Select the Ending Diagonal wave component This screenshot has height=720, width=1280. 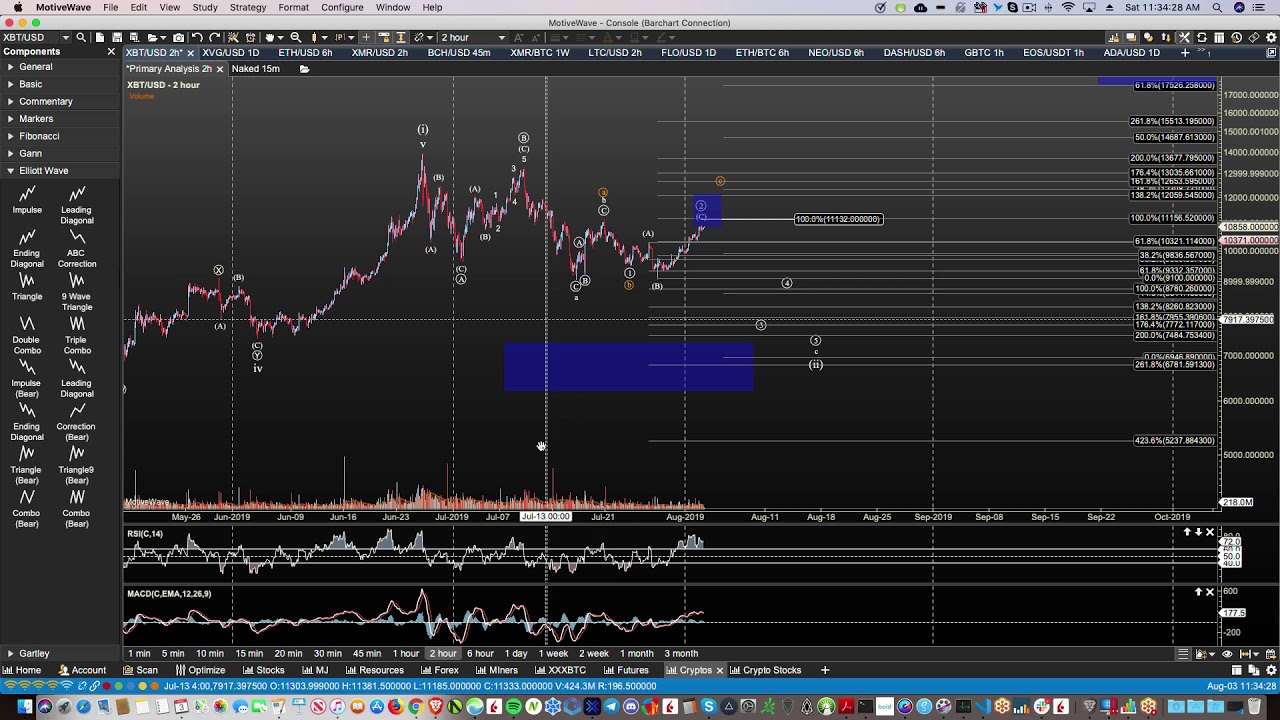tap(27, 247)
